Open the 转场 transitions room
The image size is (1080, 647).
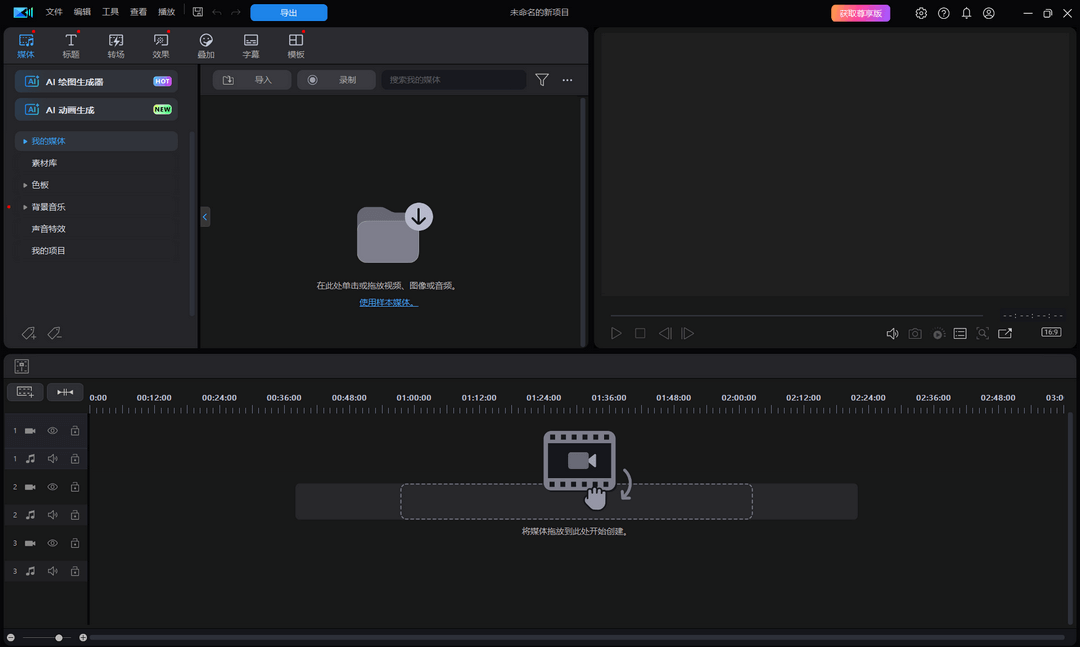pos(116,45)
